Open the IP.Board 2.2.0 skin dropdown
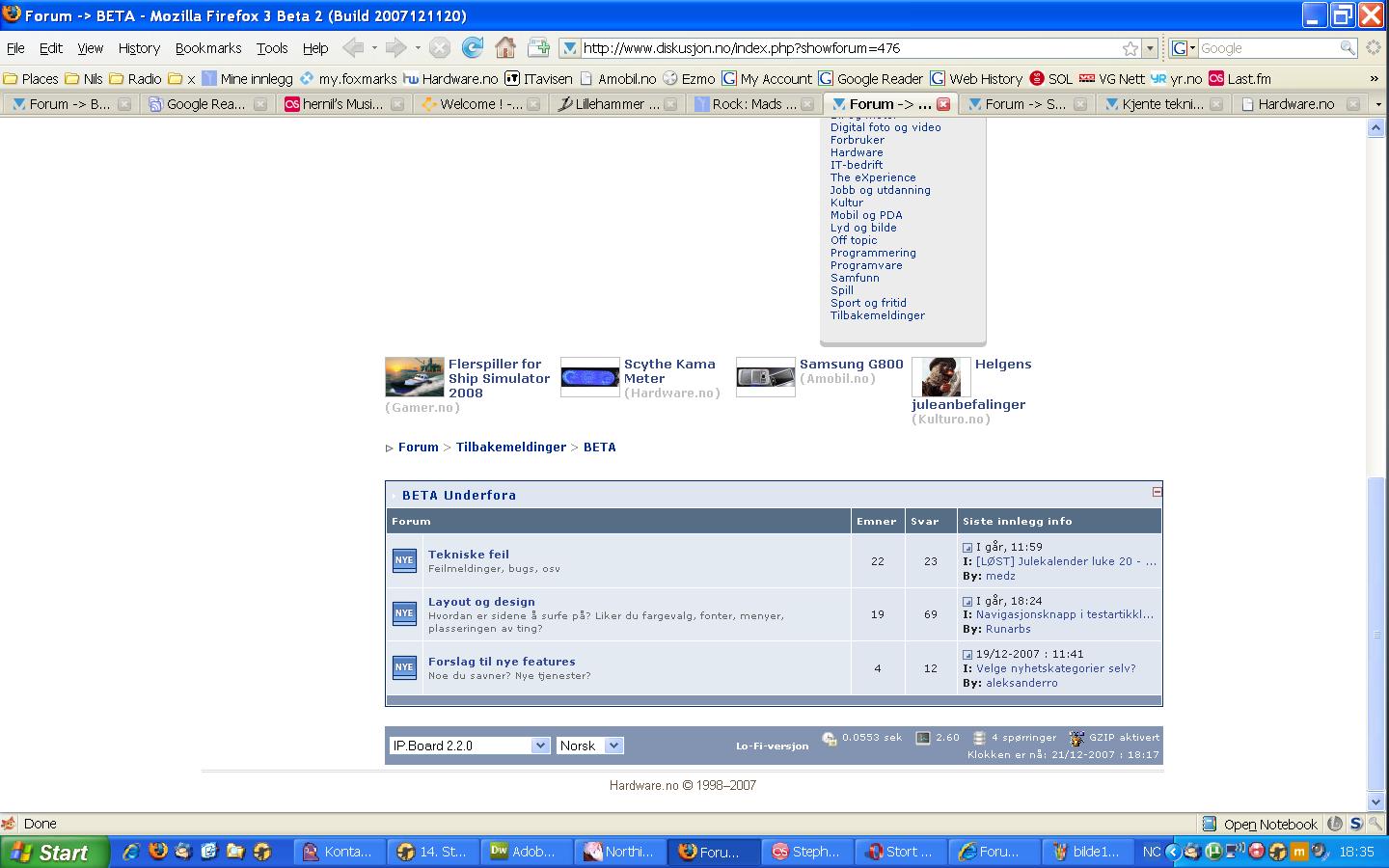 tap(470, 746)
